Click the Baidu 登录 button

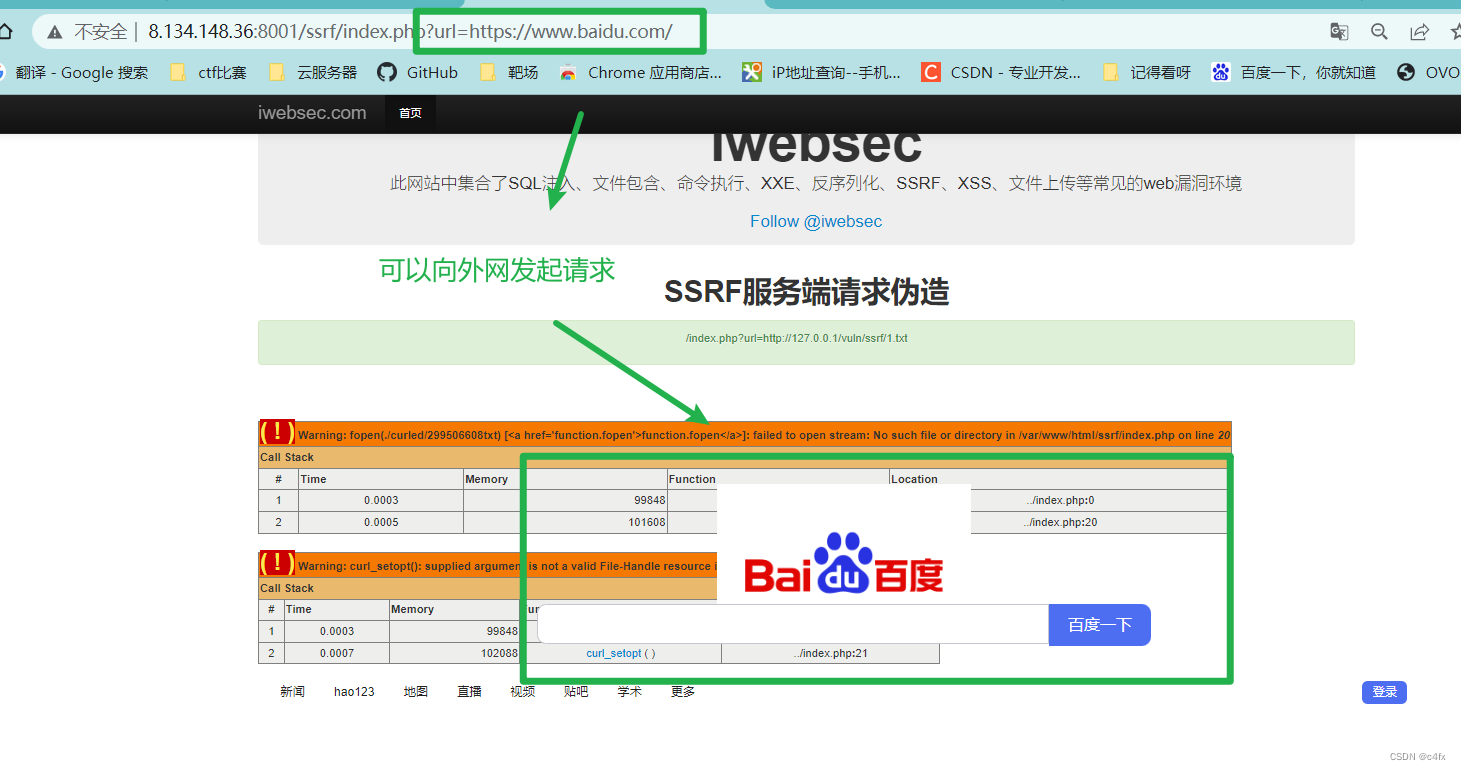point(1384,692)
